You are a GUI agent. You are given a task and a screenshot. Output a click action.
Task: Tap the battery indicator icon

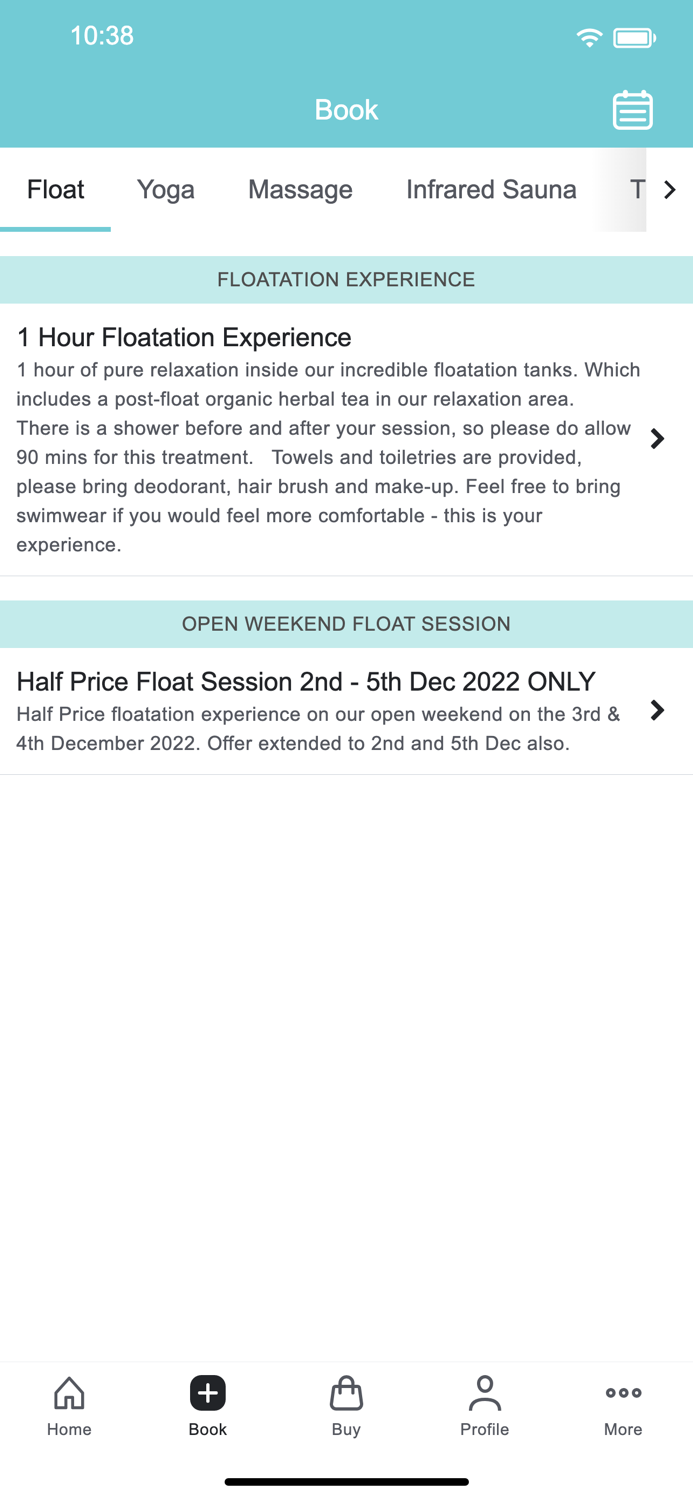[x=634, y=36]
